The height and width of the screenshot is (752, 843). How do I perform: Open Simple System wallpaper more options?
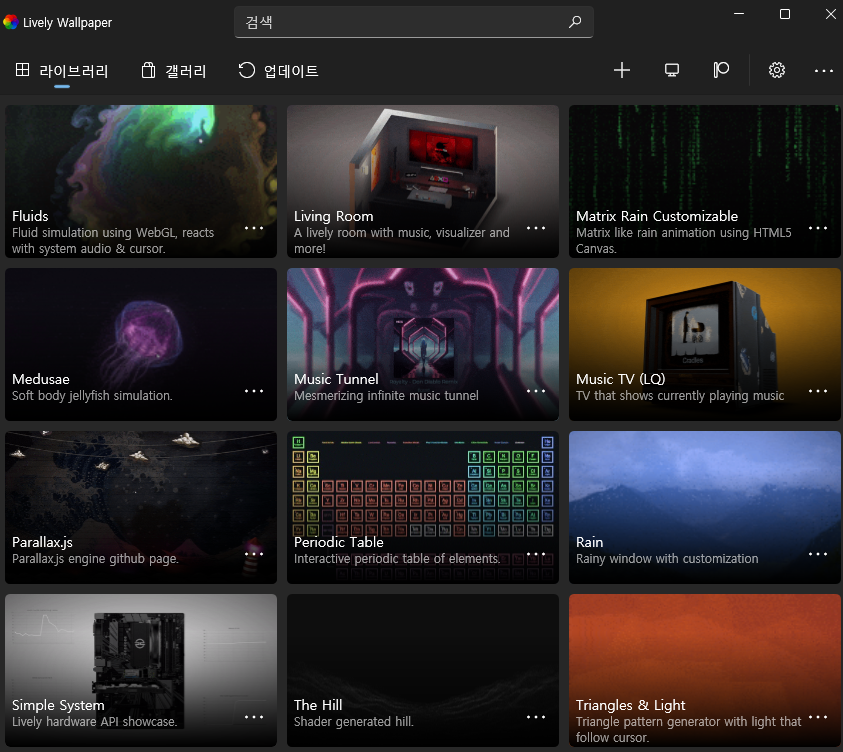tap(254, 717)
